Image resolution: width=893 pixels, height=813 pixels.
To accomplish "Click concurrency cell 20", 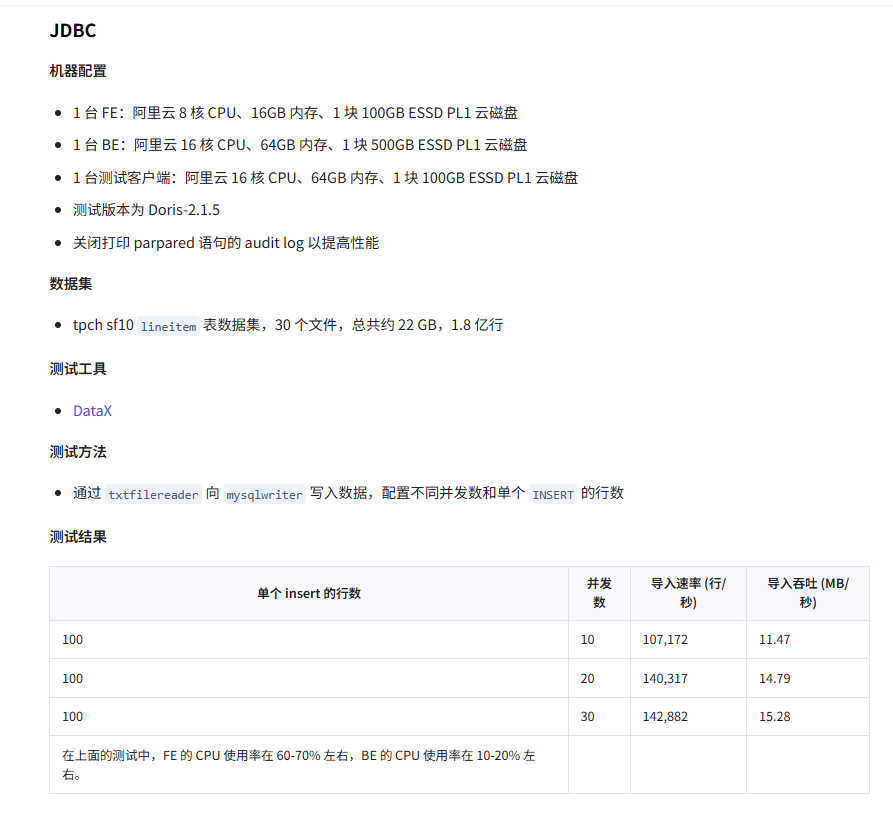I will coord(599,679).
